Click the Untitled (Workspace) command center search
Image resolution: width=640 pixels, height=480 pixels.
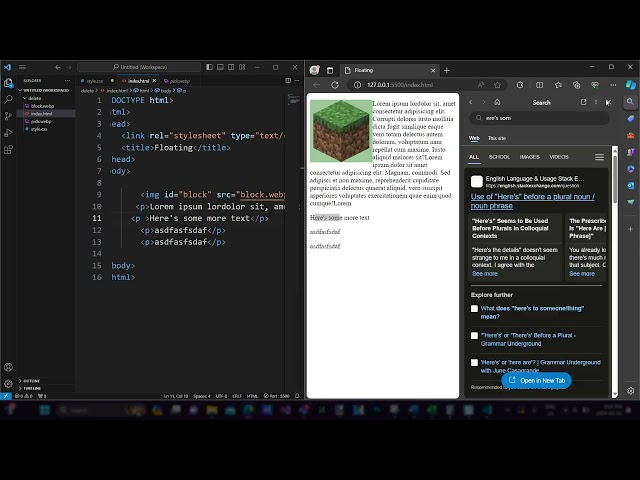(139, 67)
